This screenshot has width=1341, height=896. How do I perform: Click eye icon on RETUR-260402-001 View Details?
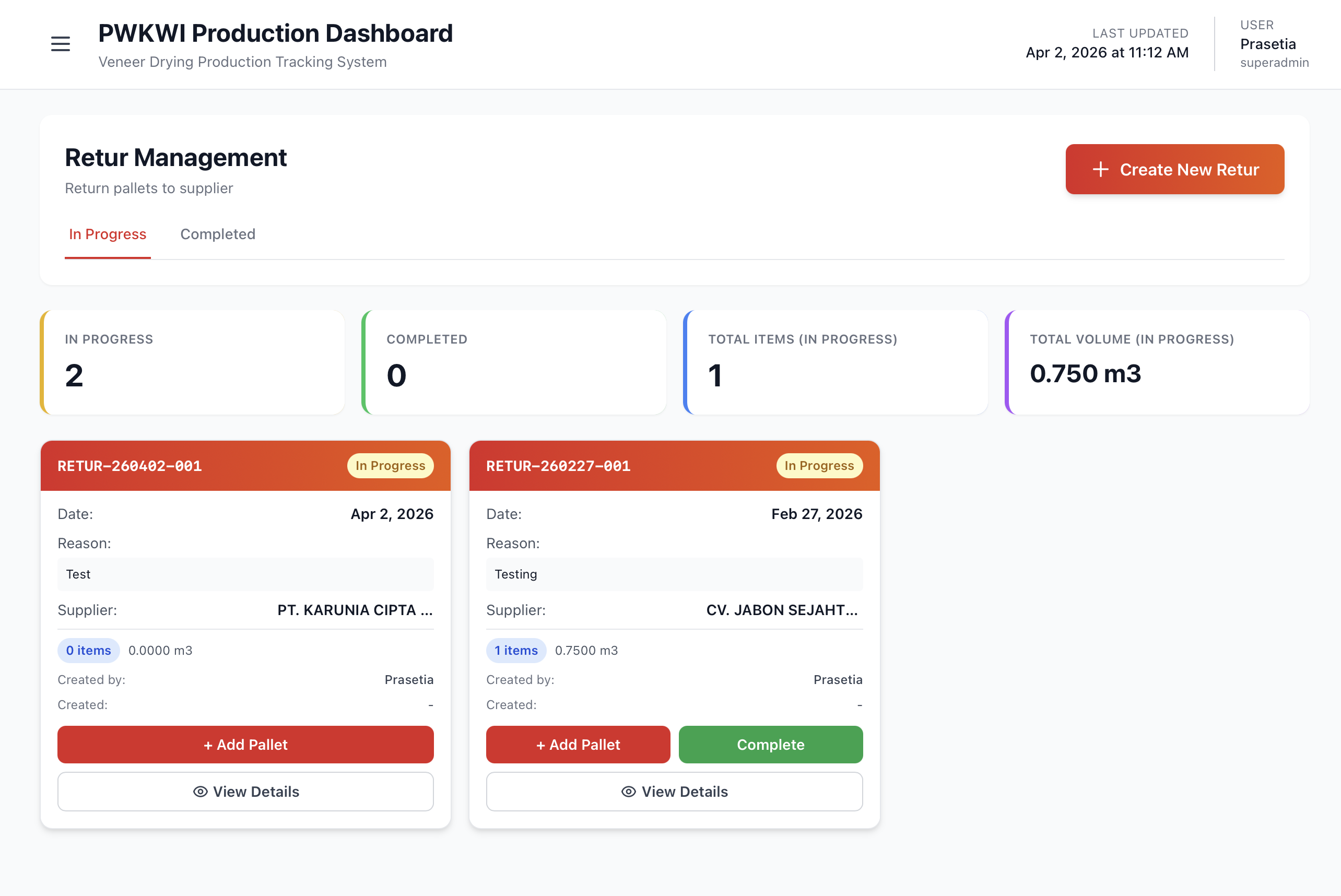tap(200, 792)
